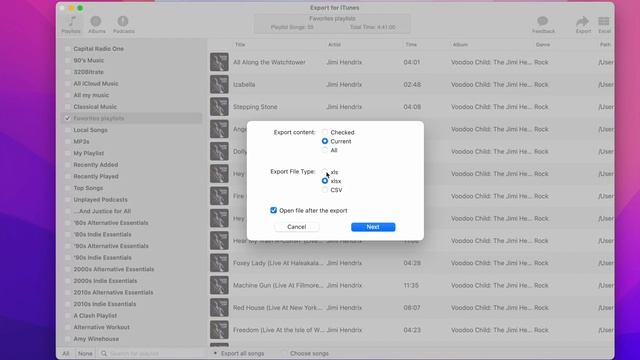Sort by the Title column header
640x360 pixels.
240,44
